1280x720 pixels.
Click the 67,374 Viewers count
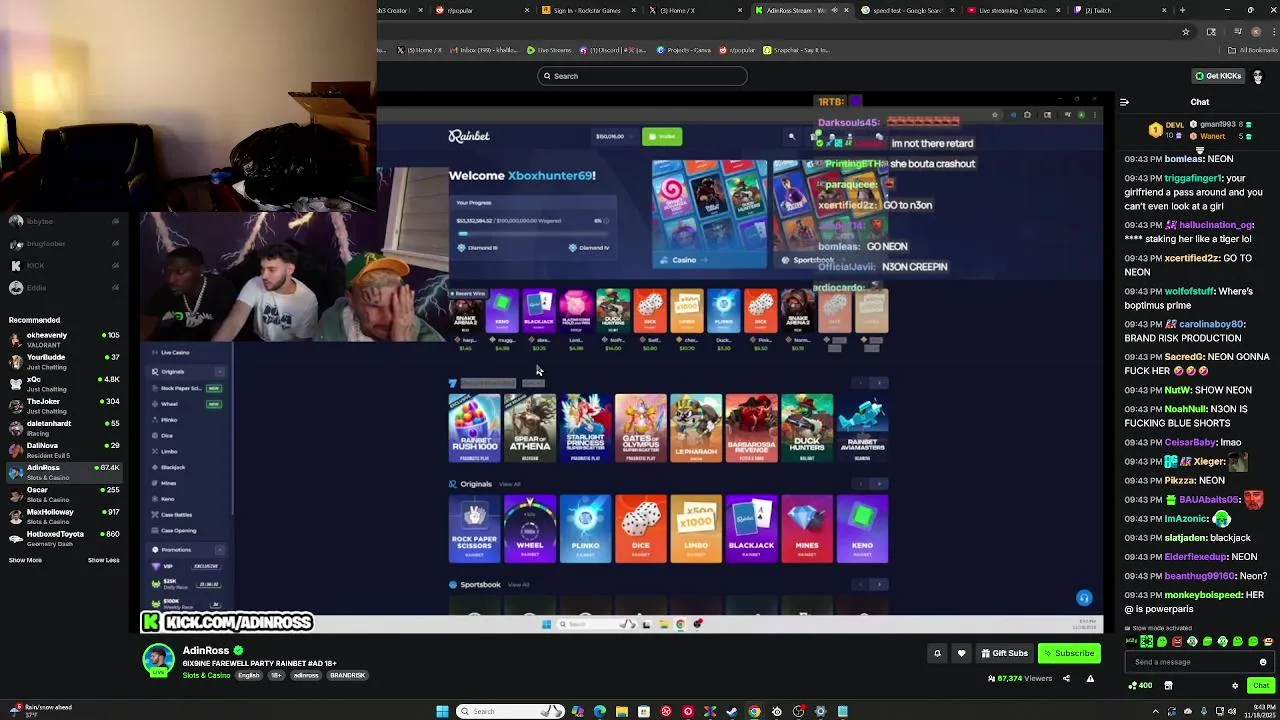1020,678
